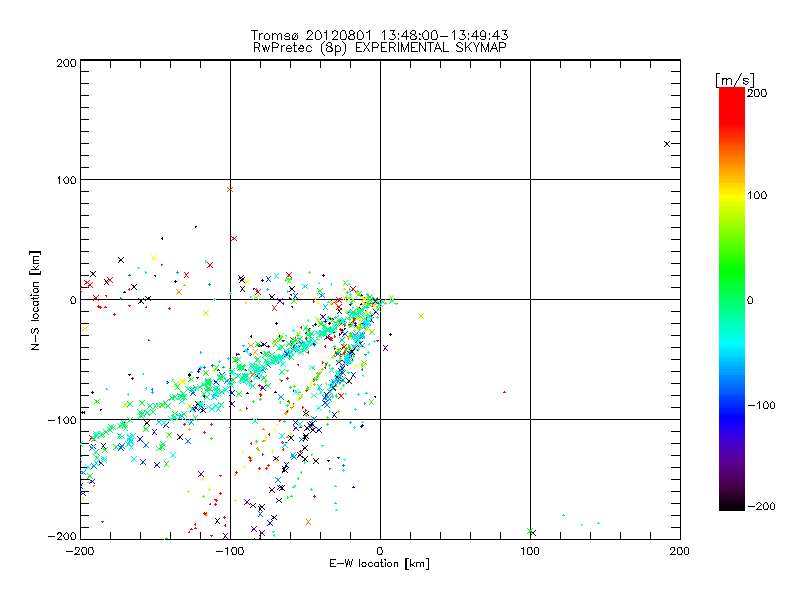Click the plot origin grid intersection
Screen dimensions: 800x600
(x=380, y=299)
